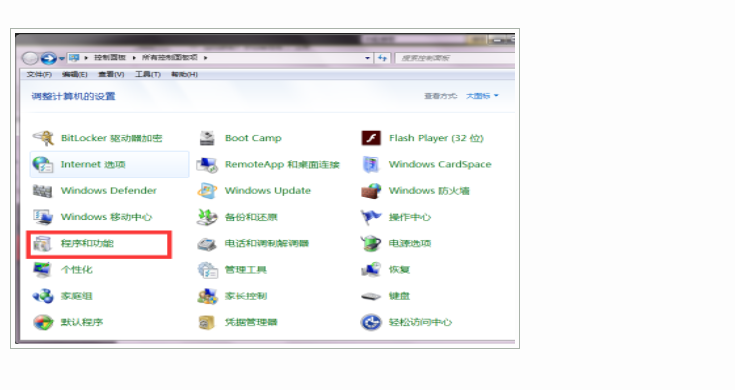Open 家长控制 icon
This screenshot has width=735, height=390.
[x=207, y=296]
